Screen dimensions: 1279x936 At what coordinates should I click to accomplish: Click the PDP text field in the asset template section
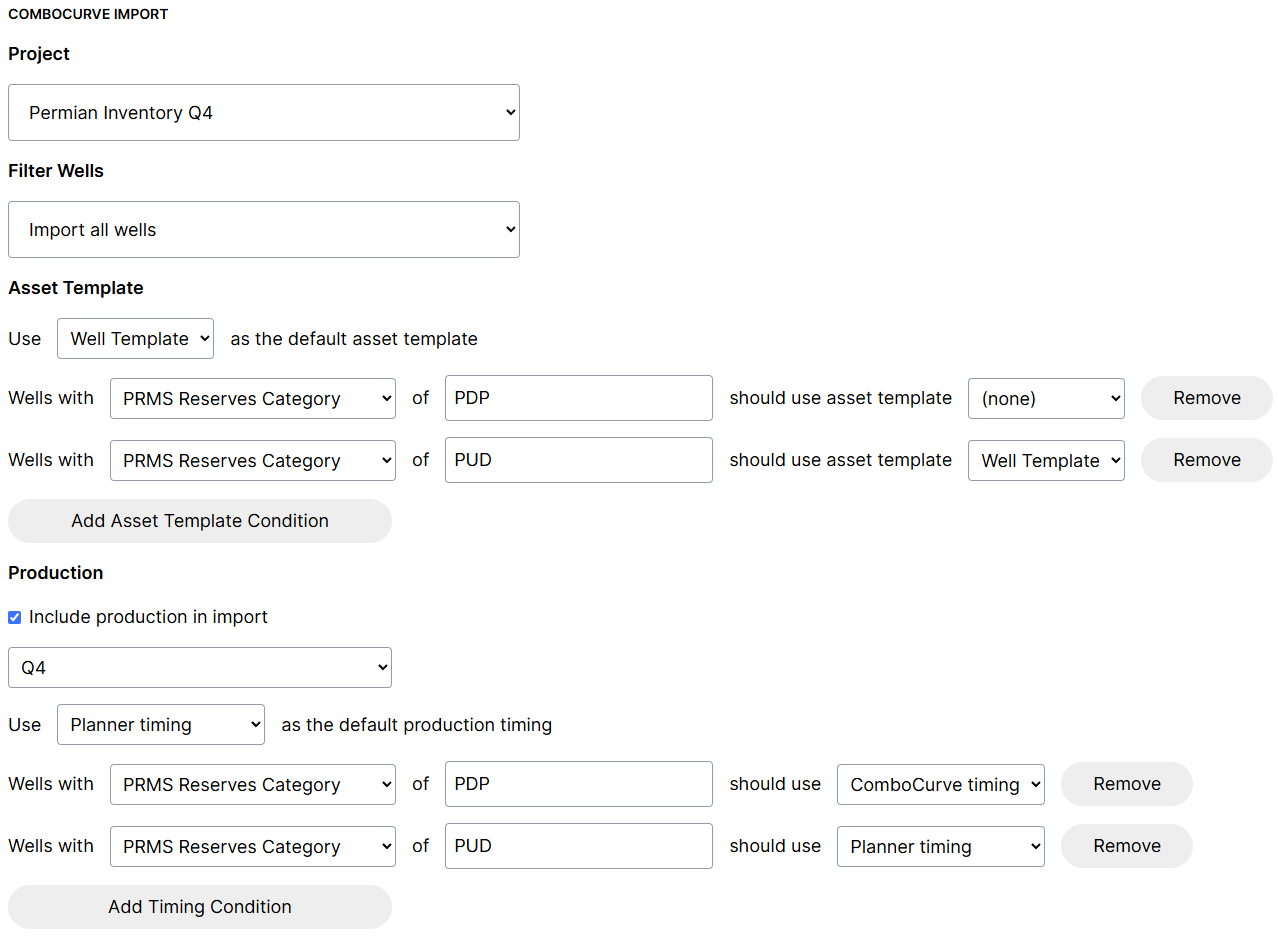pos(578,398)
